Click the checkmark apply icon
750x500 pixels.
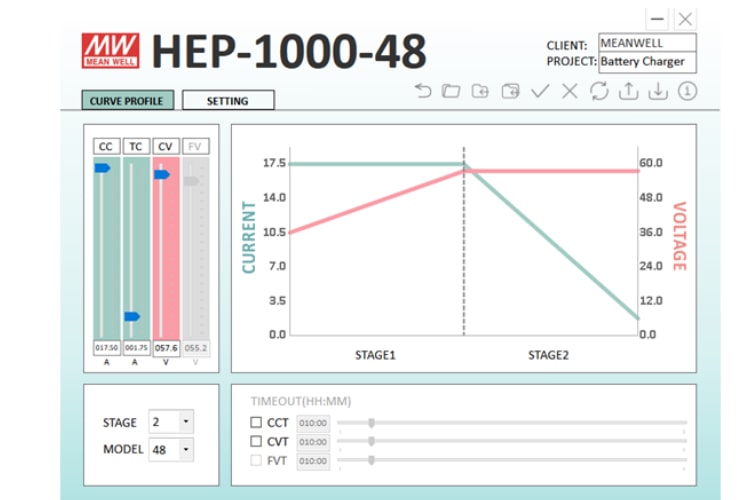540,90
